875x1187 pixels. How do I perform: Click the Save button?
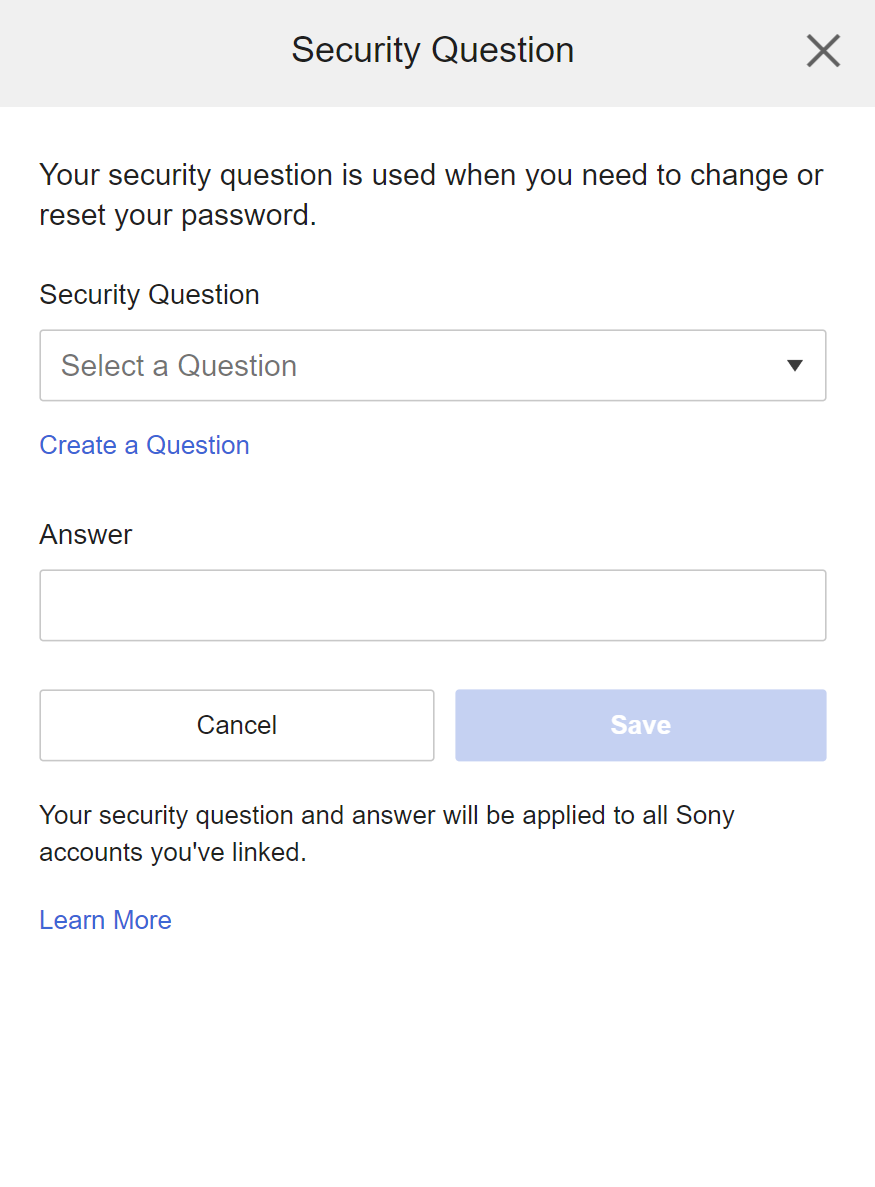coord(640,725)
